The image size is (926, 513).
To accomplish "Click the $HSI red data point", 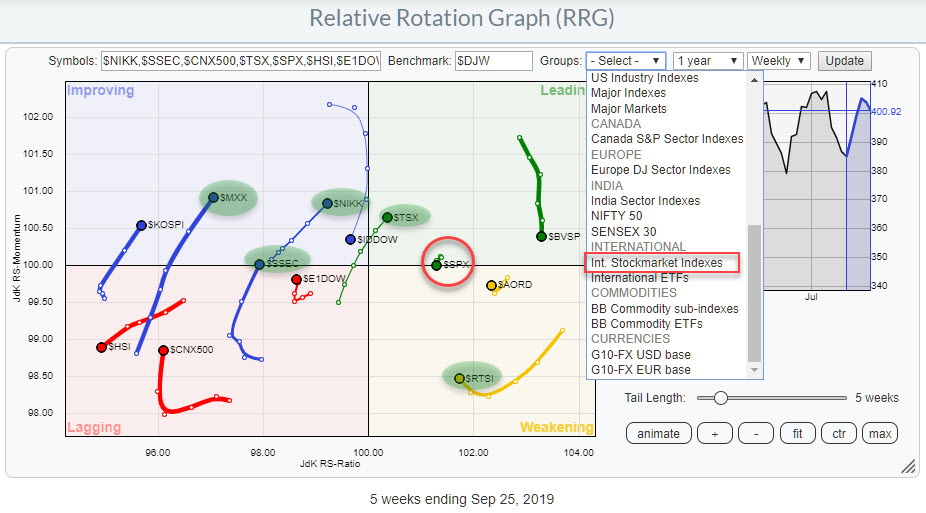I will (x=101, y=347).
